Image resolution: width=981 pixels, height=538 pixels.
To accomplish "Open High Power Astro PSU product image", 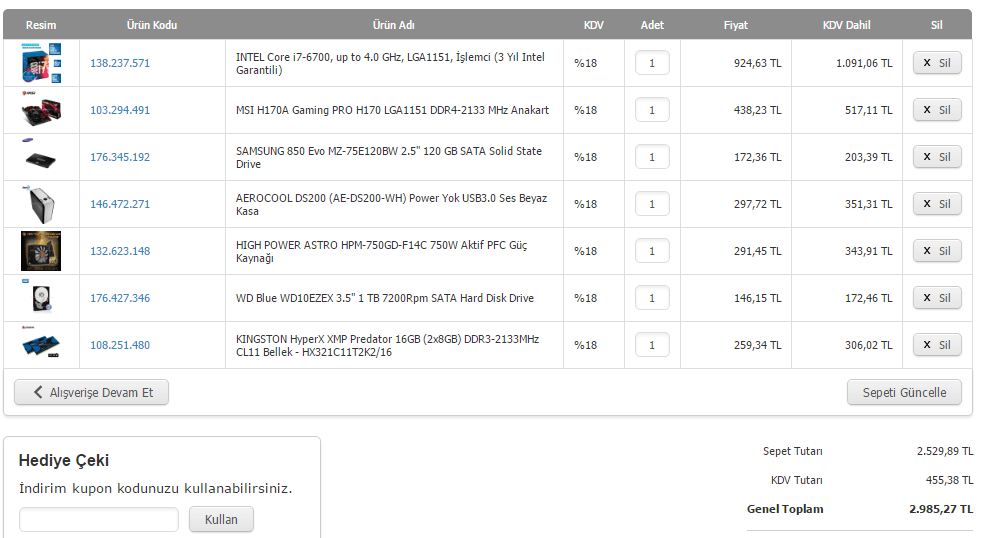I will [x=41, y=251].
